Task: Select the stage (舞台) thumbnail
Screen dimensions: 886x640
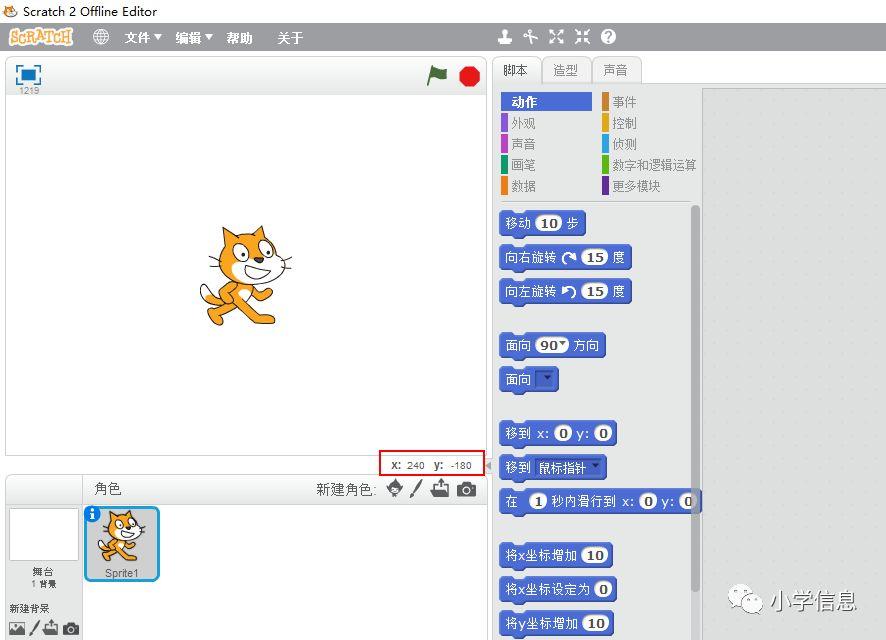Action: pos(44,534)
